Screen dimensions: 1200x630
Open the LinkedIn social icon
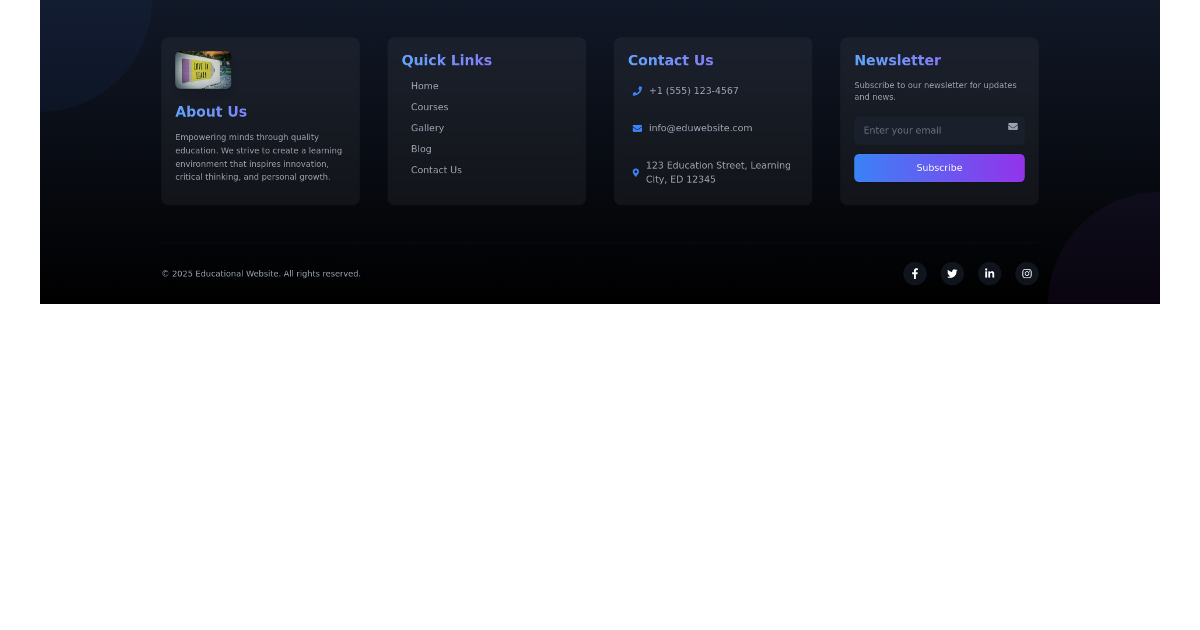tap(989, 273)
